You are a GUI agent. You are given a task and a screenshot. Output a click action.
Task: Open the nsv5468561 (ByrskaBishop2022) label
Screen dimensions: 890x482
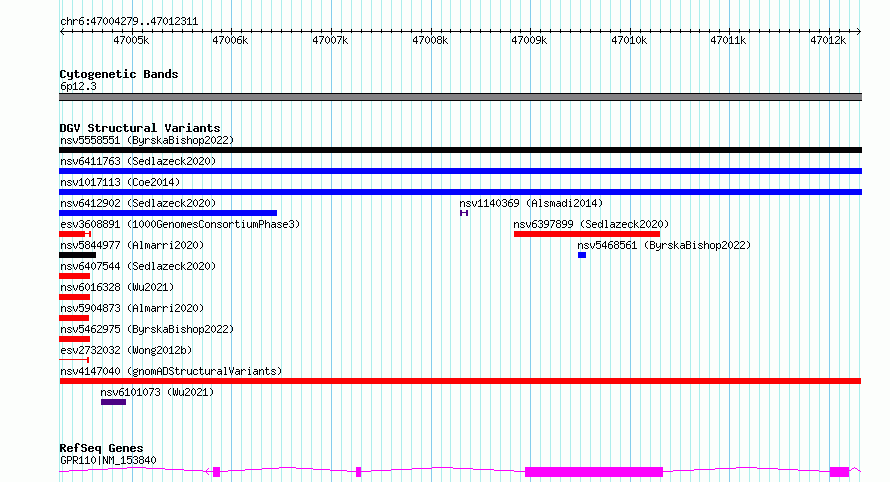pos(664,245)
